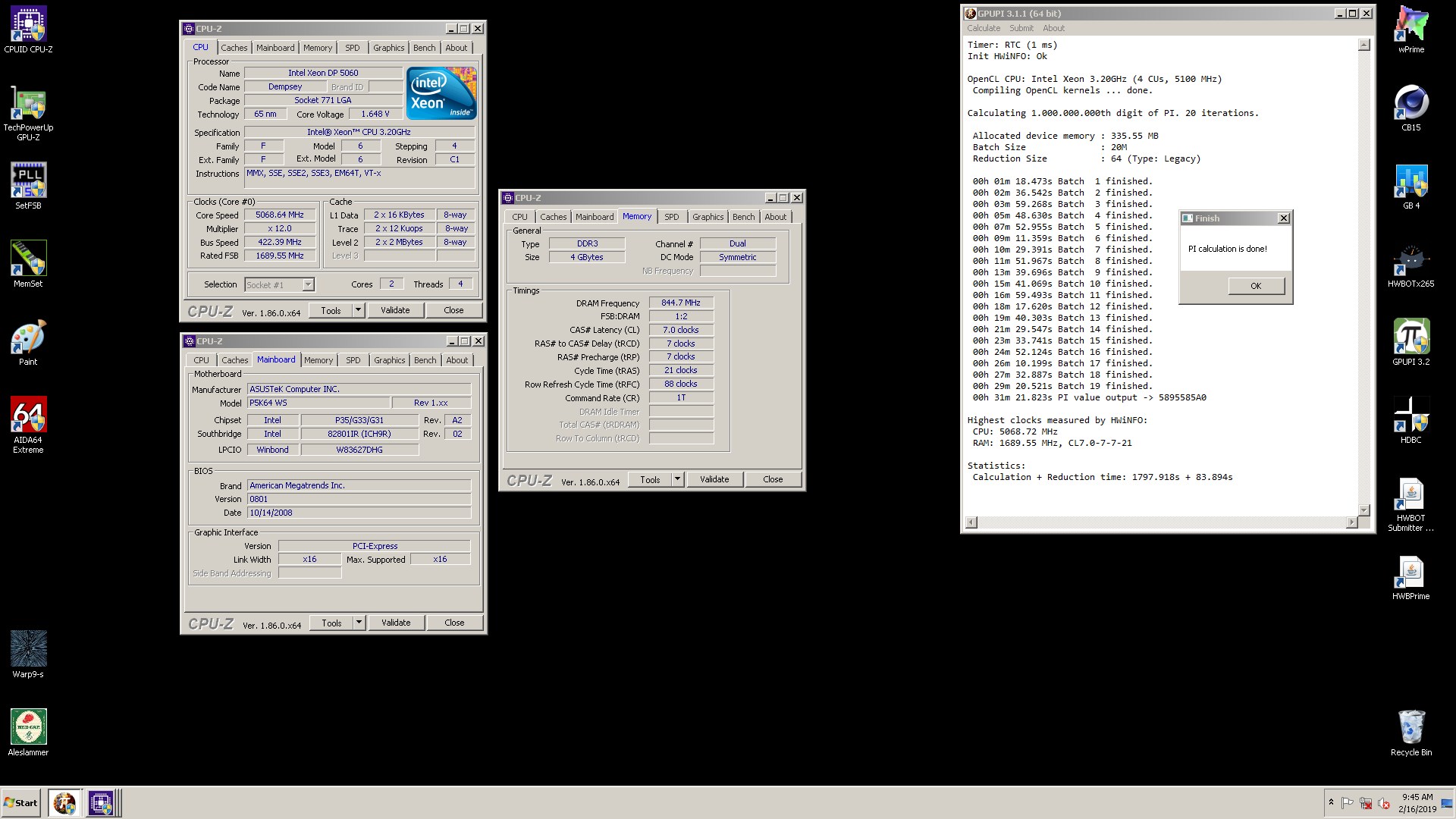The height and width of the screenshot is (819, 1456).
Task: Open the Calculate menu in GPUPI
Action: click(984, 28)
